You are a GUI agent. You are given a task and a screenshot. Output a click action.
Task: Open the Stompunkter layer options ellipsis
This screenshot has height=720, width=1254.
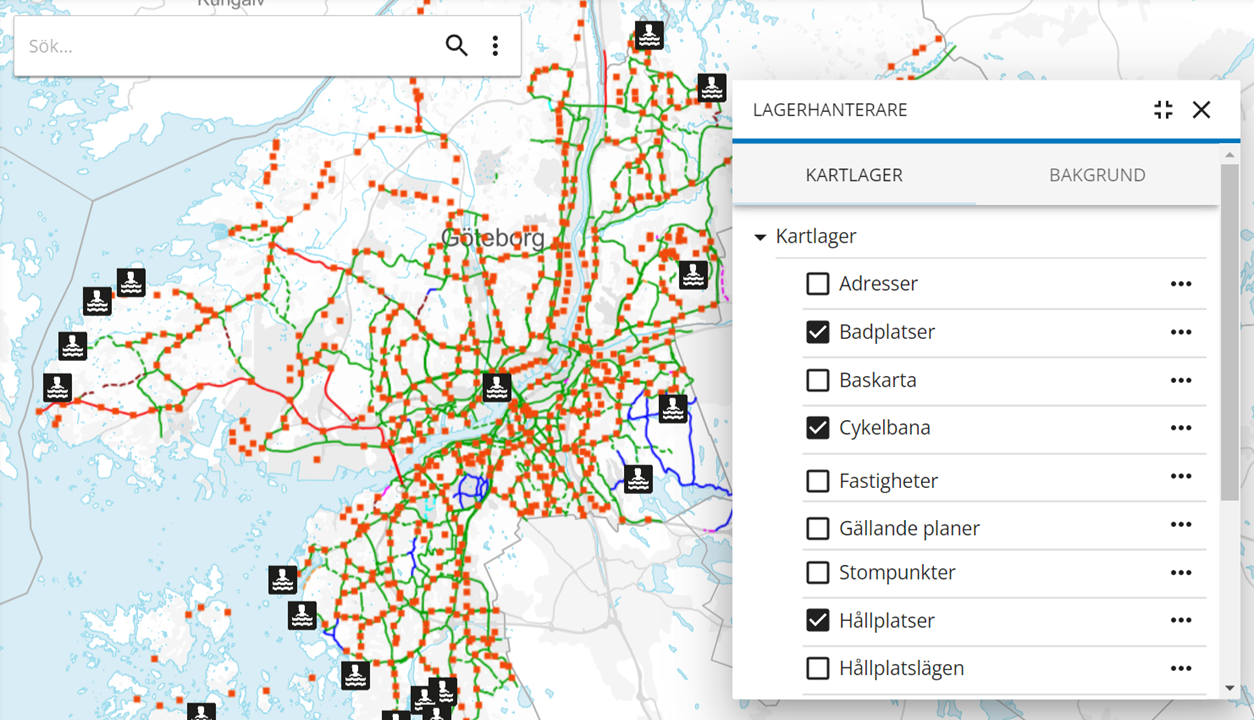1180,572
